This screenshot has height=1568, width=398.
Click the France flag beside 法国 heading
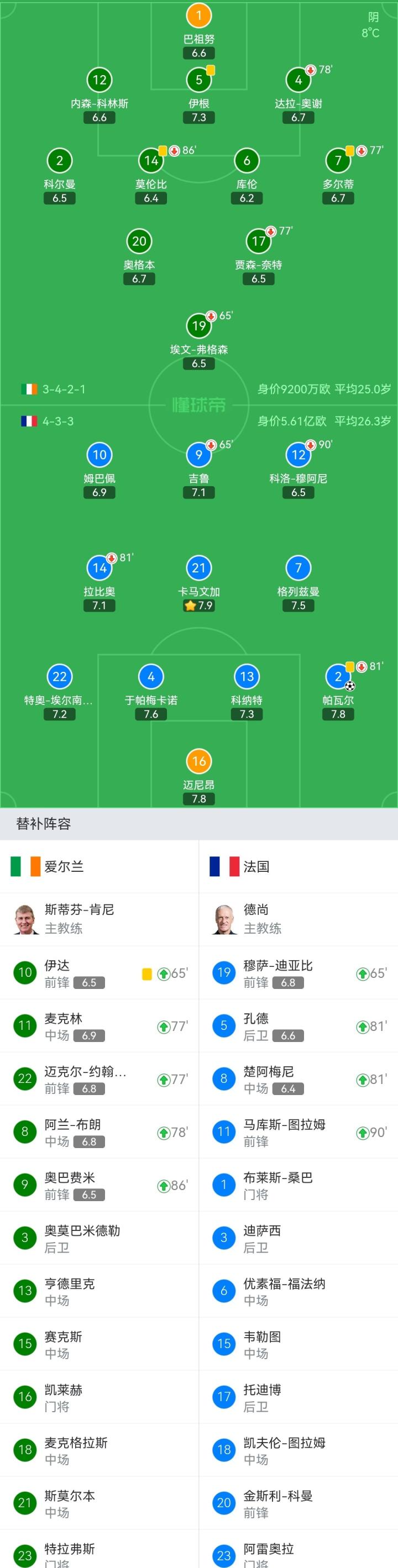coord(224,866)
